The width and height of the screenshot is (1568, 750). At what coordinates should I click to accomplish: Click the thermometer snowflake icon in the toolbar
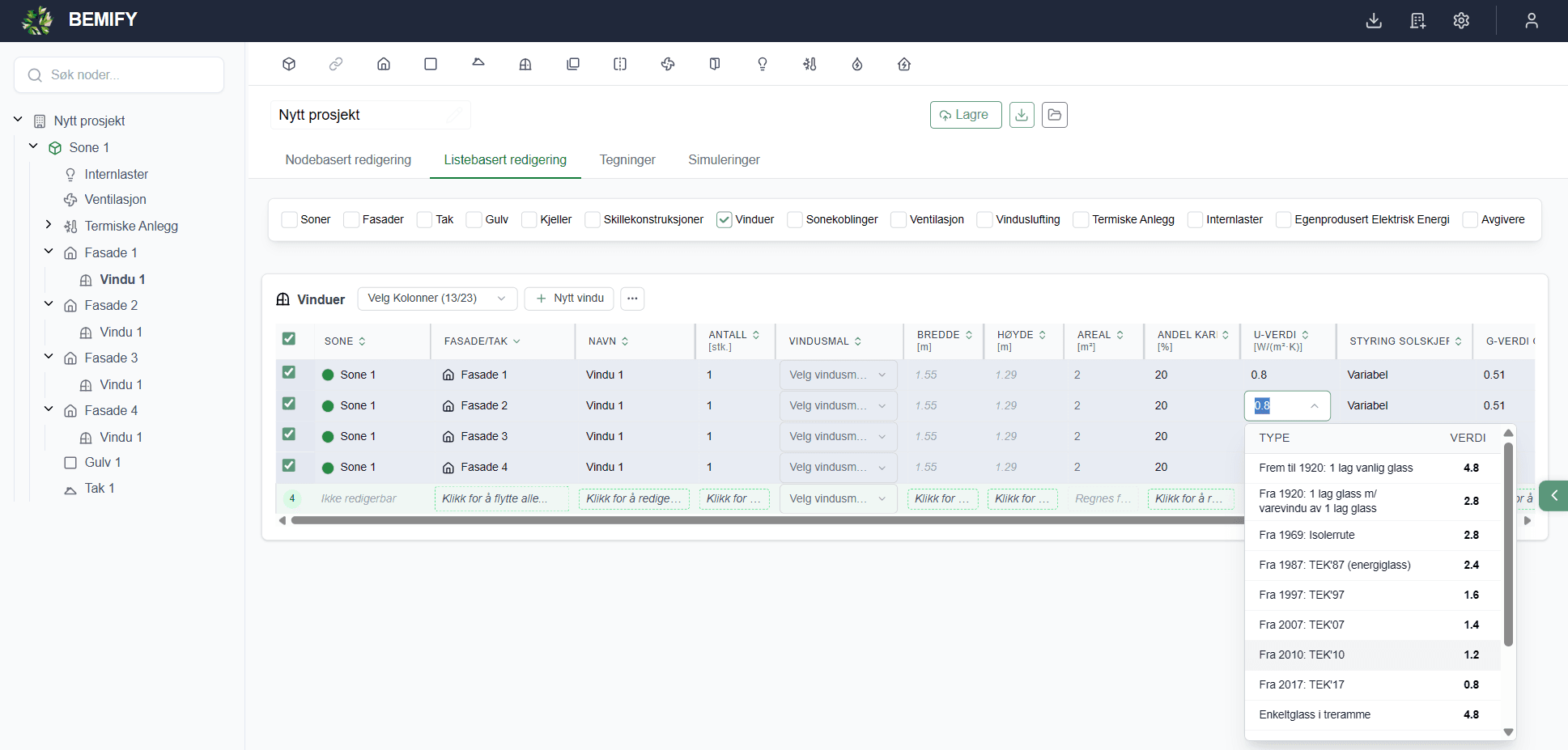pyautogui.click(x=809, y=64)
